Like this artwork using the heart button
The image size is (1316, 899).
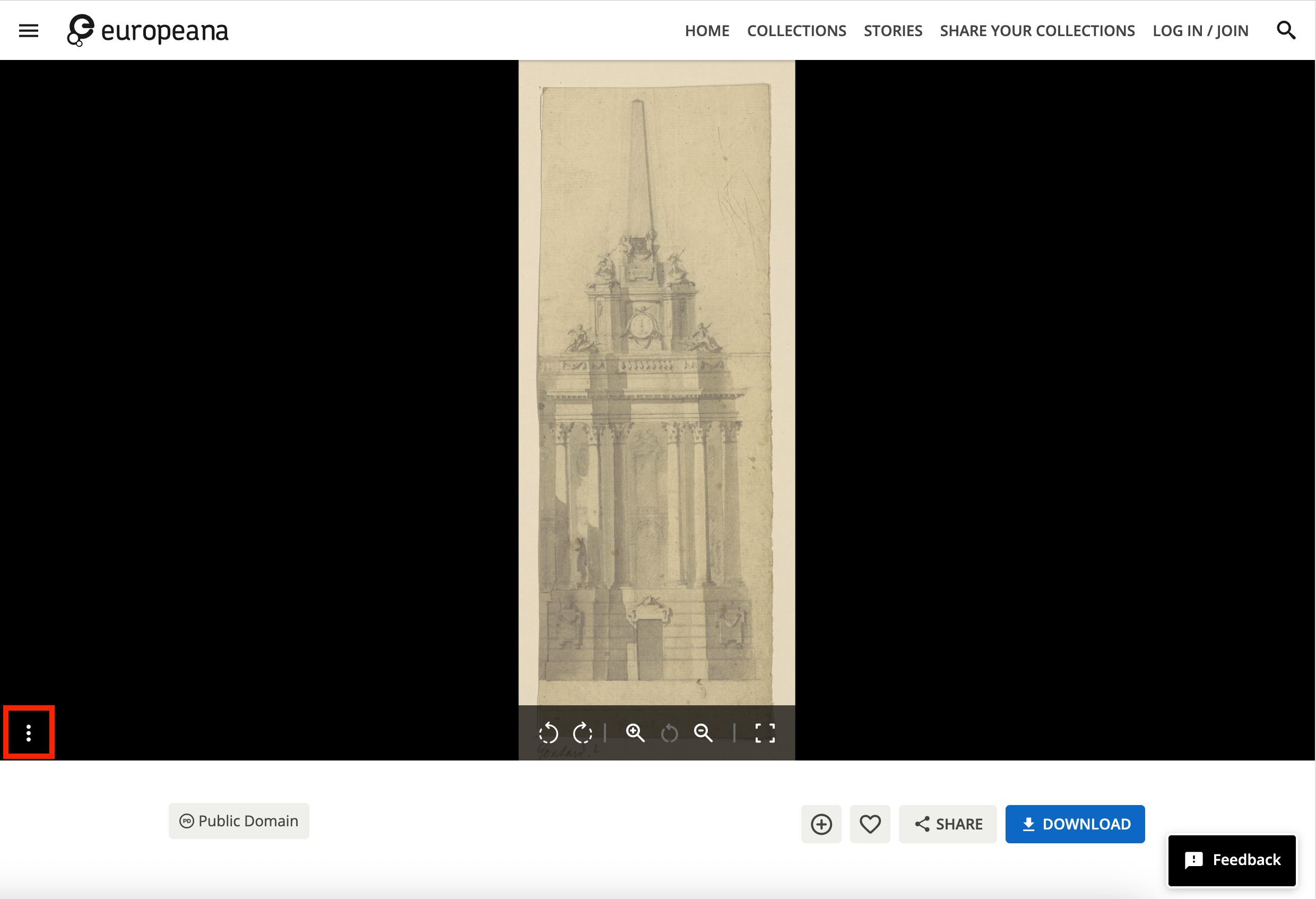870,824
